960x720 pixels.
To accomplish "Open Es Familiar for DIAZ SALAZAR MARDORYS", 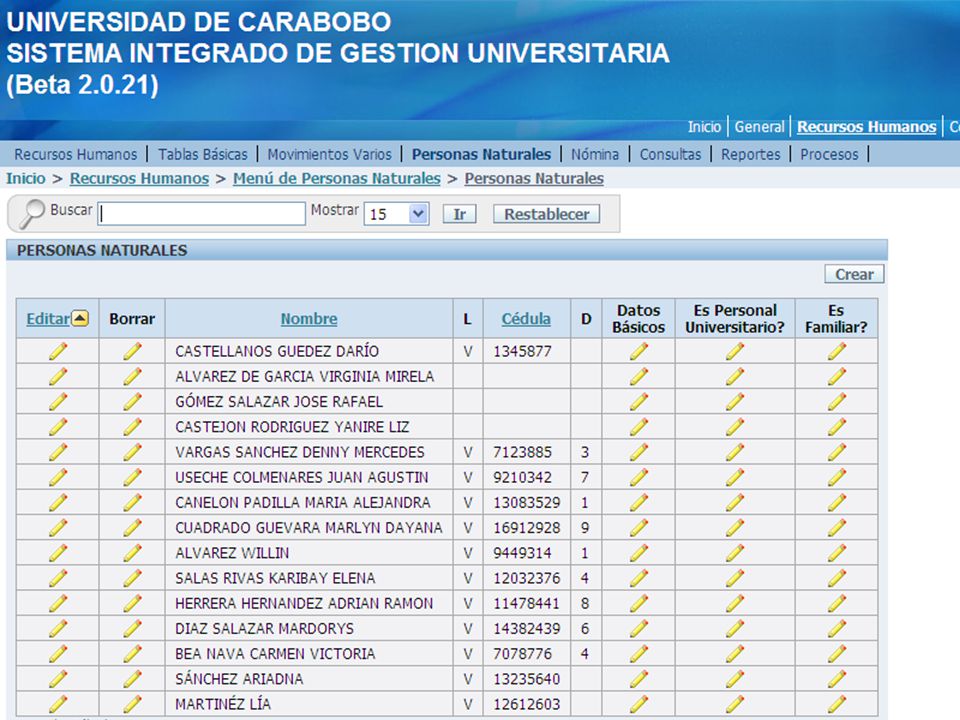I will (x=836, y=628).
